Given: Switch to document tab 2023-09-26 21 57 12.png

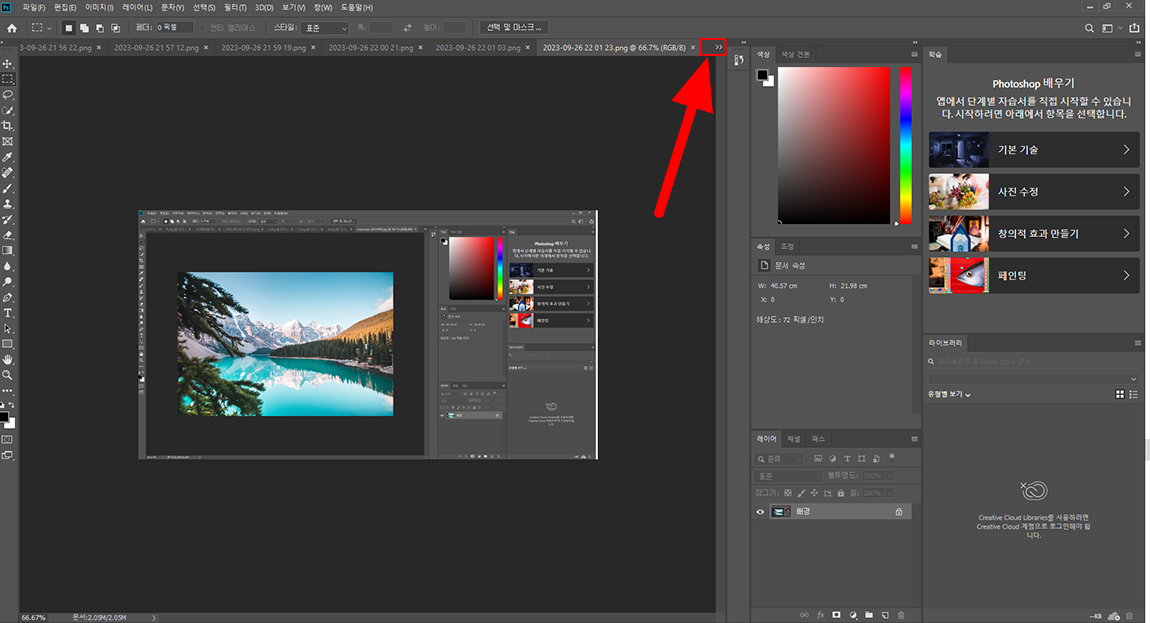Looking at the screenshot, I should 156,48.
